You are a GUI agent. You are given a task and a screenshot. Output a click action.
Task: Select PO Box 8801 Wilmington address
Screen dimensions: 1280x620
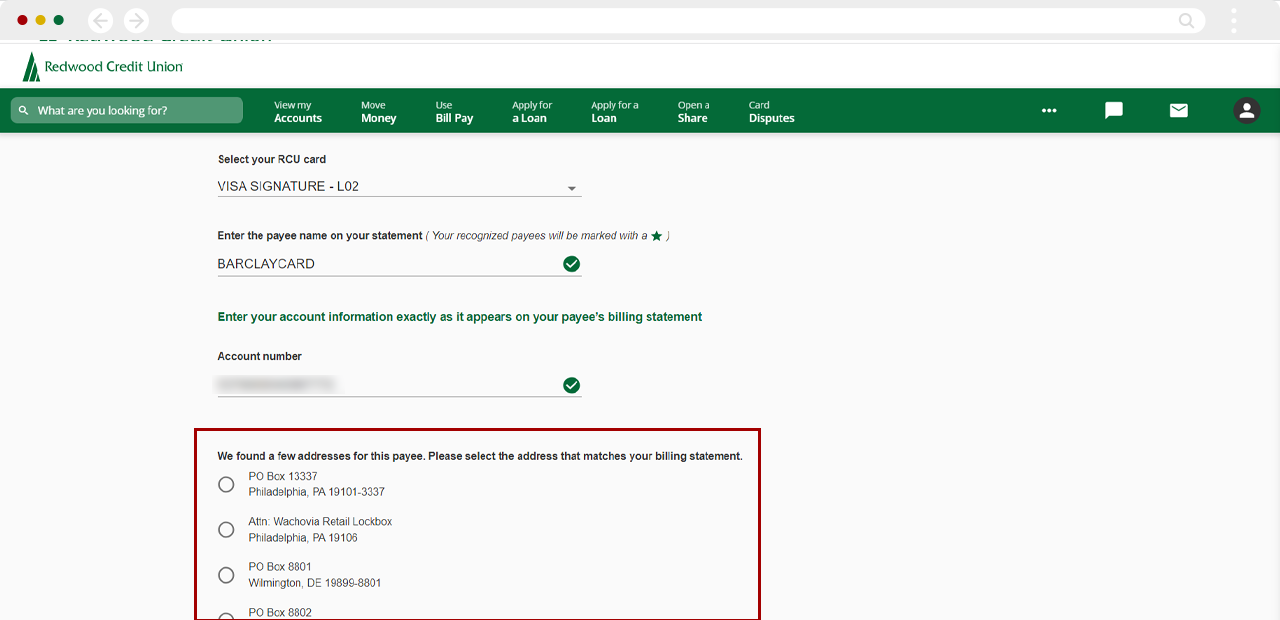click(x=226, y=575)
